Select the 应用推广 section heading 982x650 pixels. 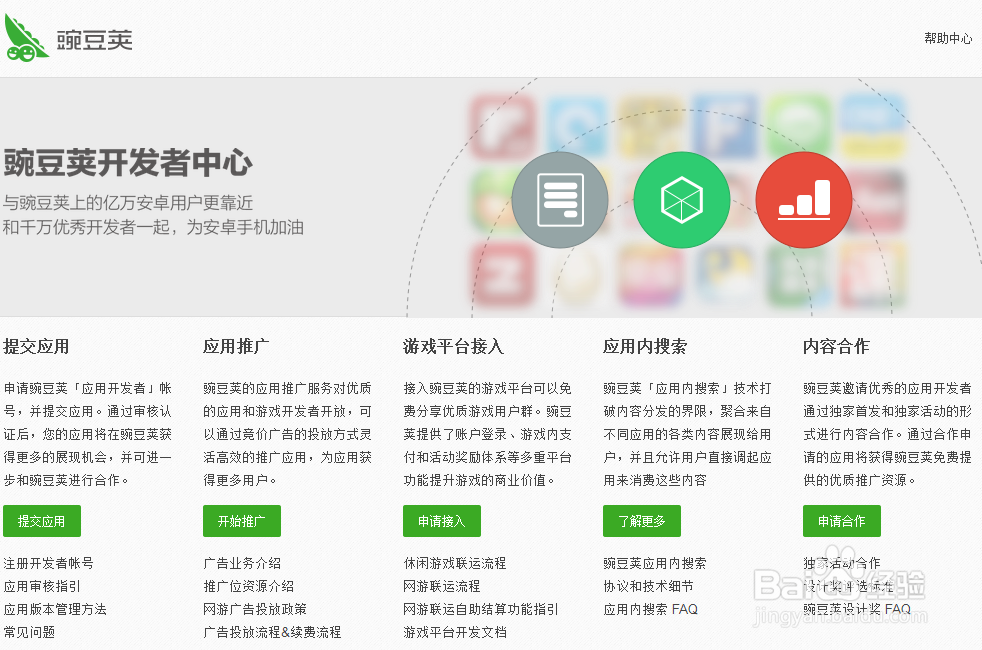tap(236, 346)
